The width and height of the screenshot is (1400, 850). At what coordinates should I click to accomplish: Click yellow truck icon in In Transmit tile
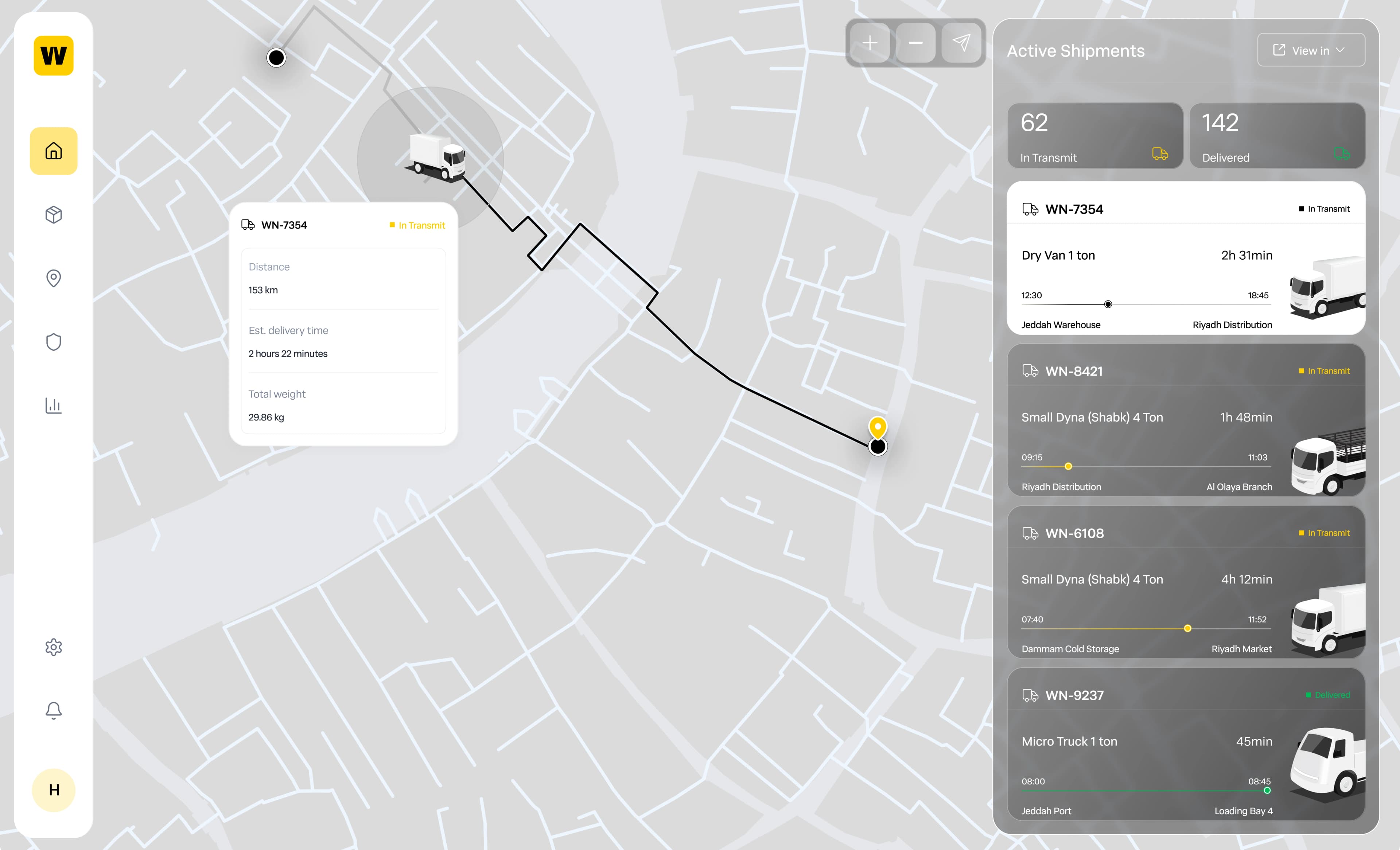click(x=1160, y=154)
